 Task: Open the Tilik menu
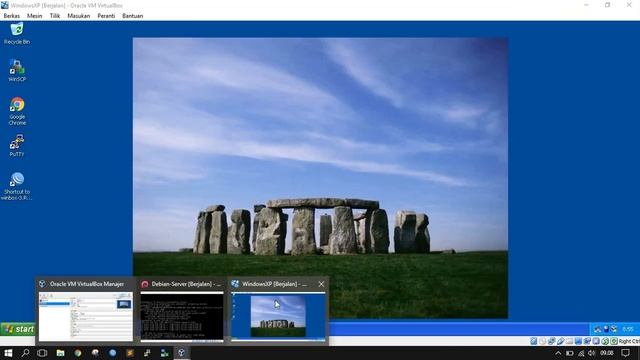point(55,16)
